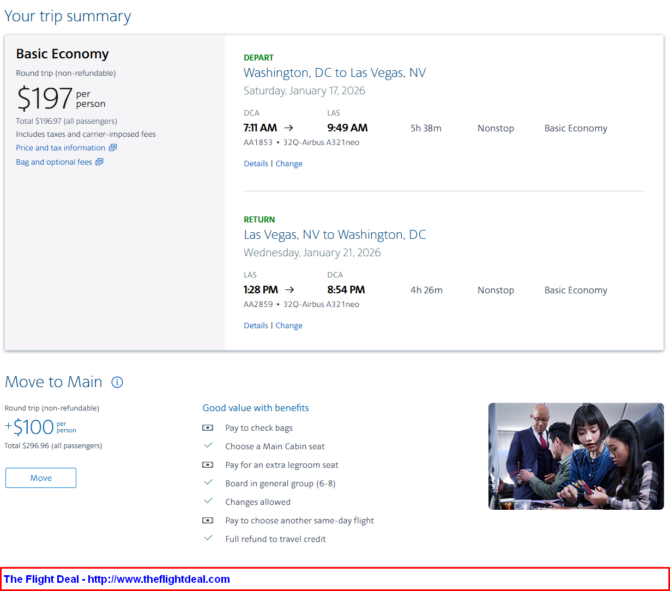Click the fee icon for another same-day flight
The height and width of the screenshot is (591, 670).
[x=208, y=520]
